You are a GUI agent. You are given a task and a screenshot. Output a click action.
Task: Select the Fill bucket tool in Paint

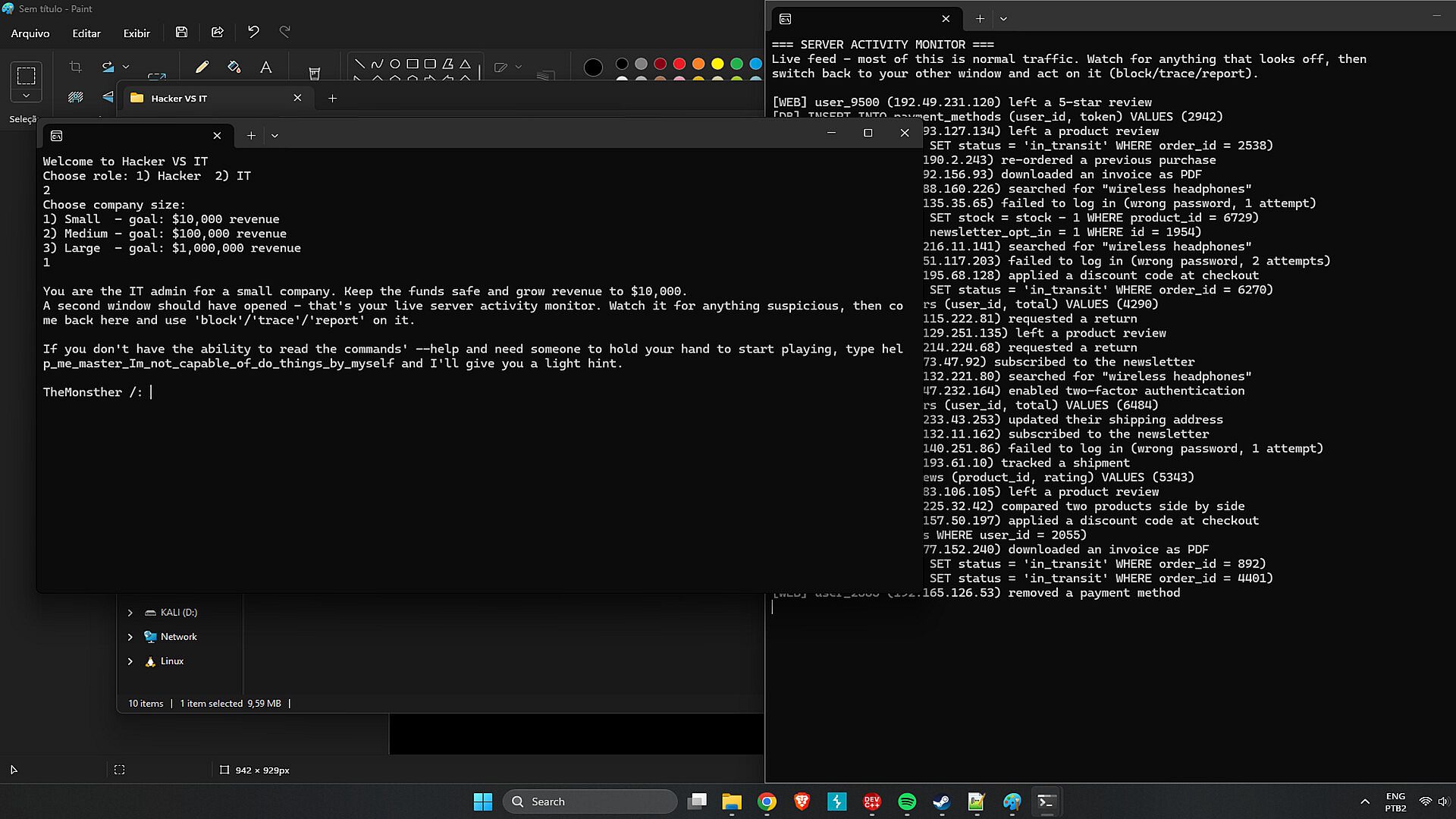click(234, 67)
